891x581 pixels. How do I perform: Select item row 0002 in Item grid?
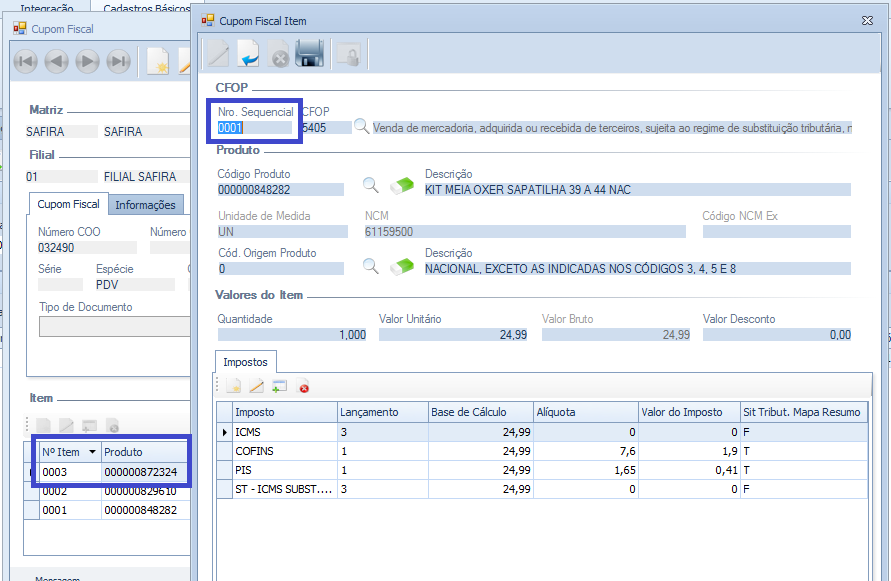coord(68,491)
